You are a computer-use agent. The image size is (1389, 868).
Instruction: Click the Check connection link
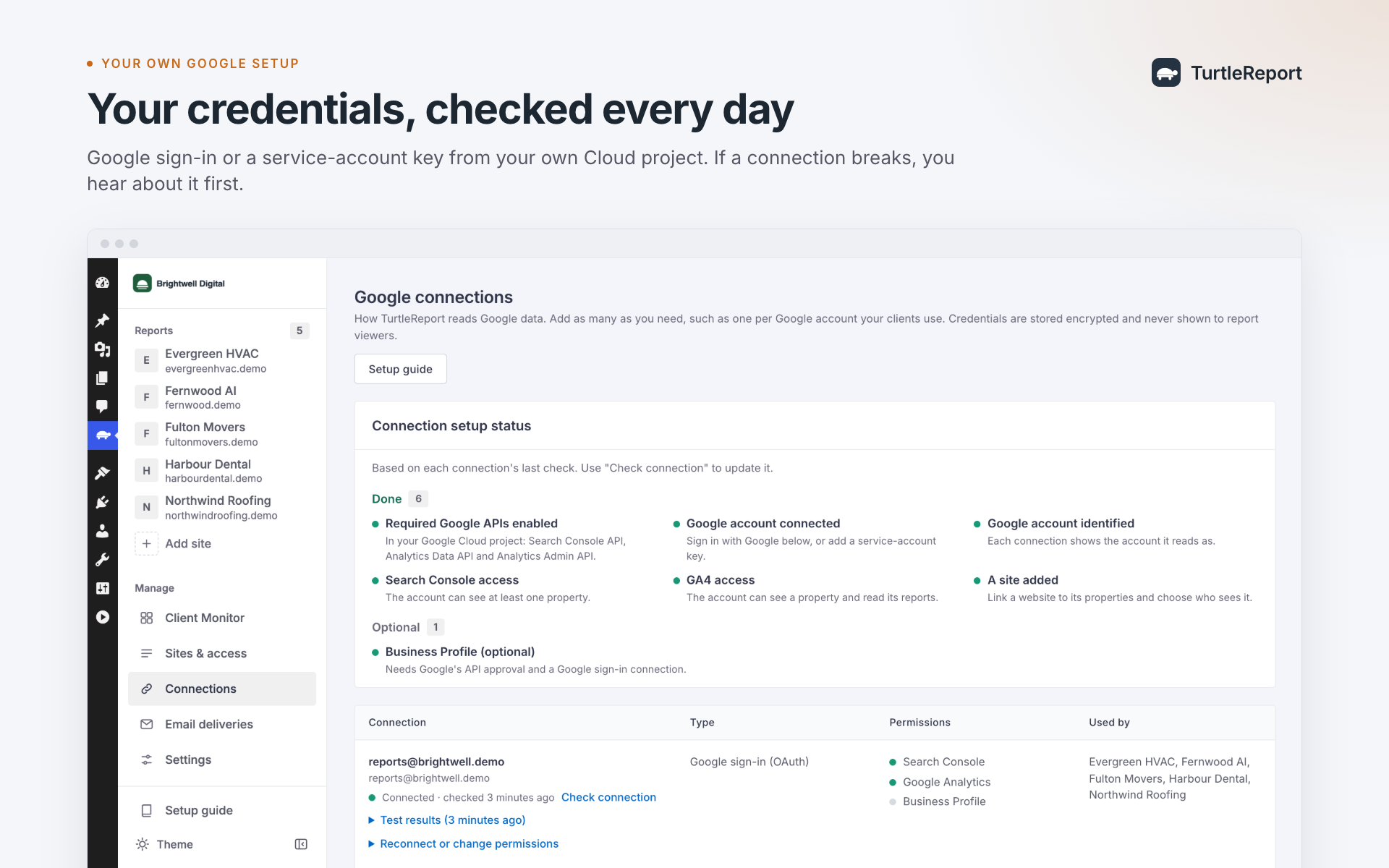pyautogui.click(x=608, y=797)
